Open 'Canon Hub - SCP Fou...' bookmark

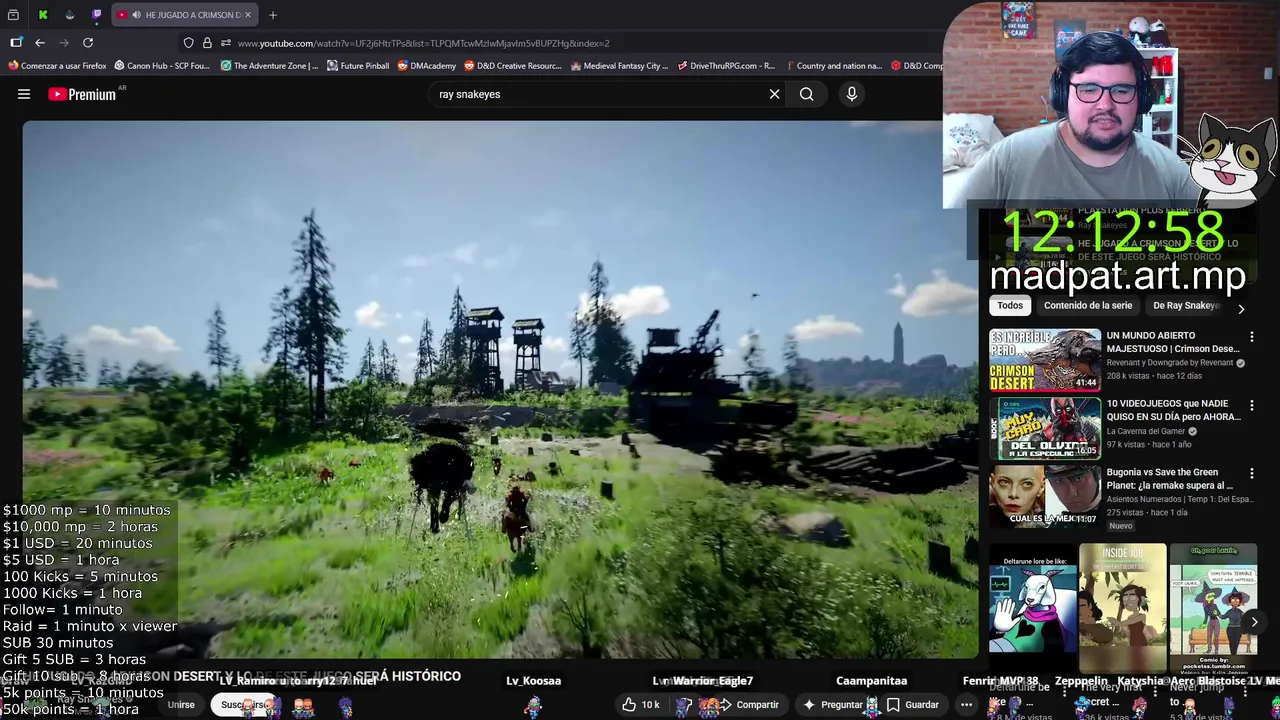point(162,66)
